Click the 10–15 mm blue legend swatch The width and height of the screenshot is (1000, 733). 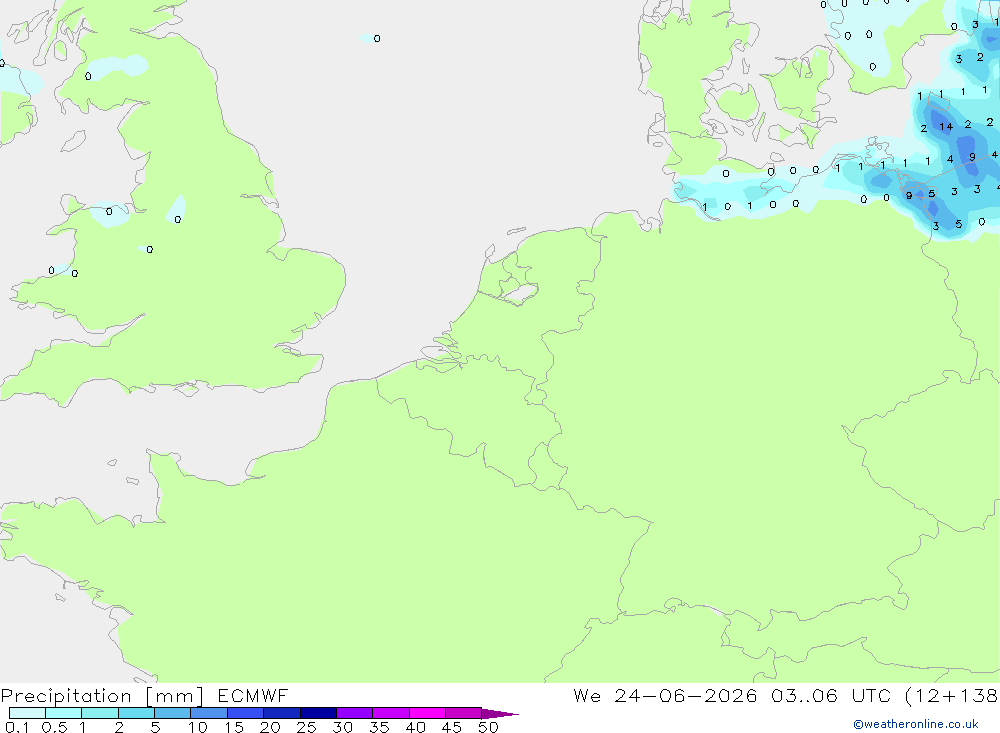pyautogui.click(x=209, y=713)
